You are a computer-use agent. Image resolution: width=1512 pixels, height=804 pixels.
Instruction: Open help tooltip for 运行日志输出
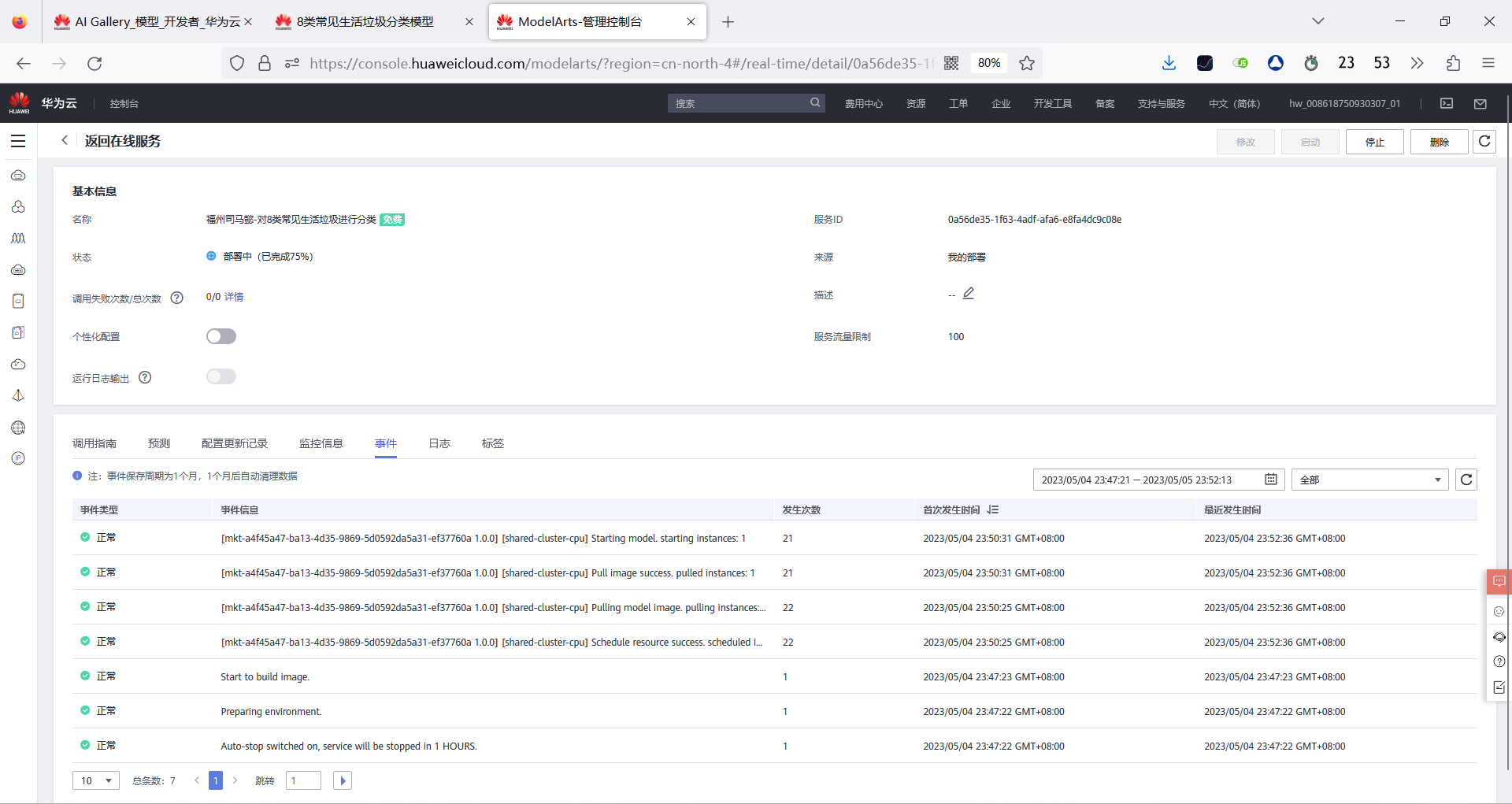(145, 377)
